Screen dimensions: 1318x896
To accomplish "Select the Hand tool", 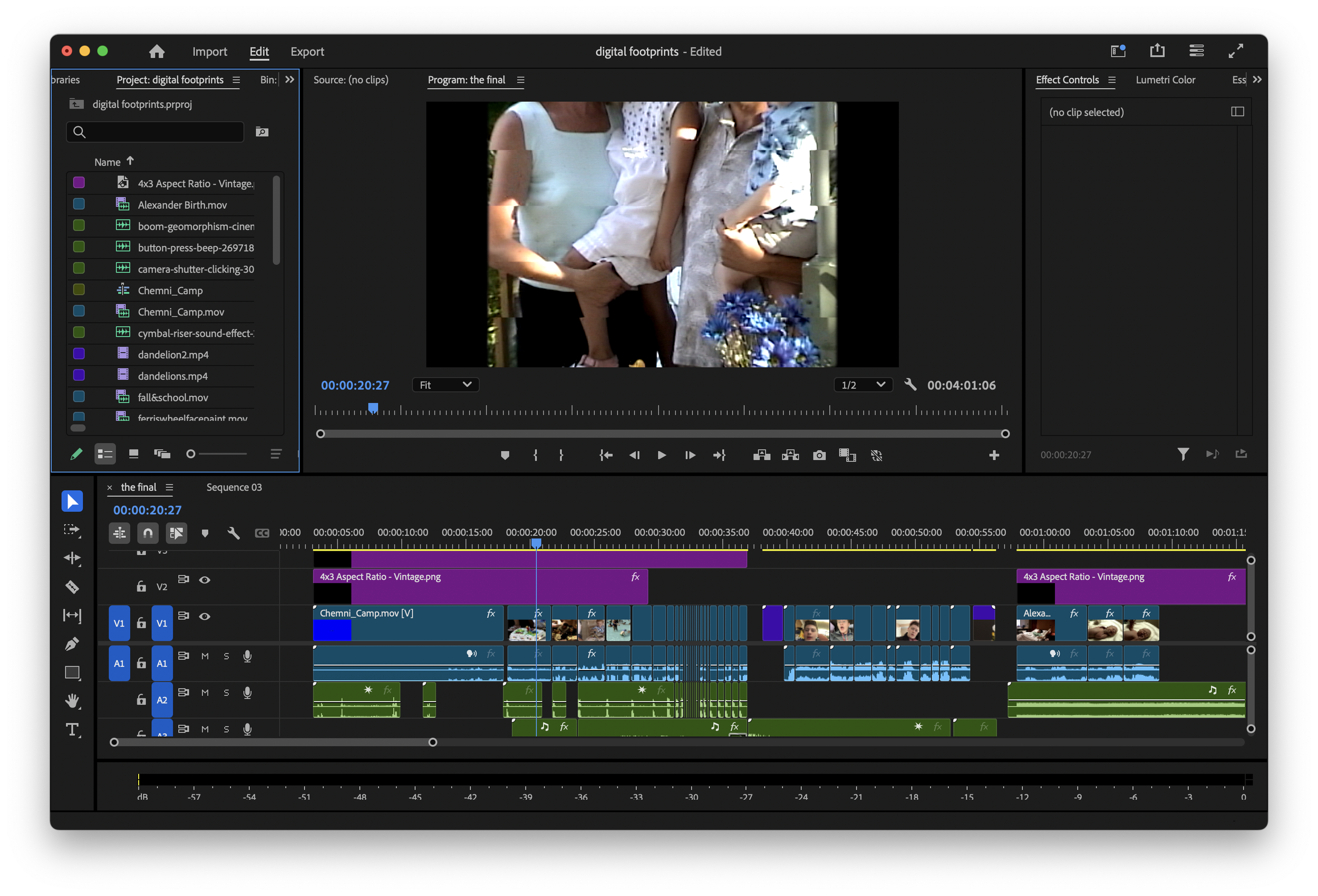I will pyautogui.click(x=72, y=701).
